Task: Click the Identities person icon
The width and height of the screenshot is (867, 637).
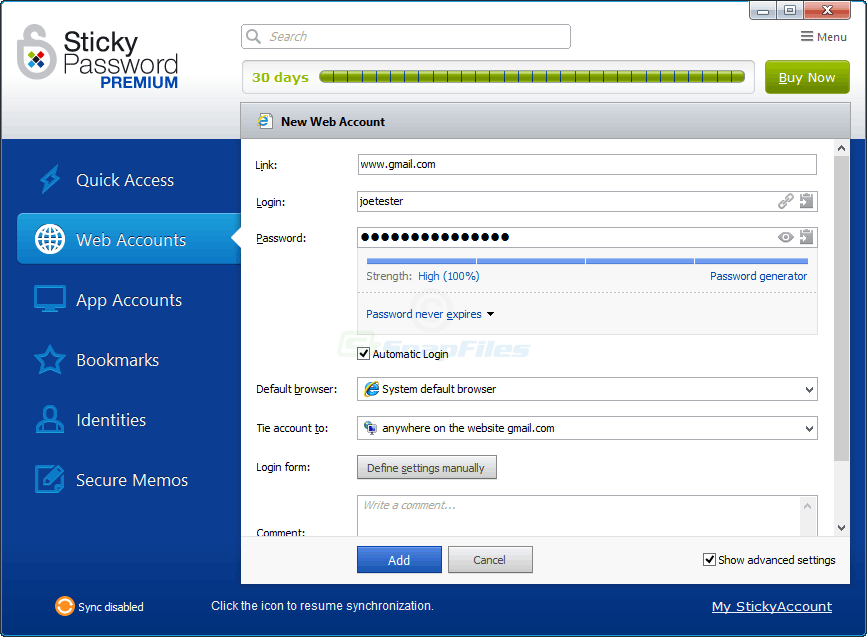Action: [50, 419]
